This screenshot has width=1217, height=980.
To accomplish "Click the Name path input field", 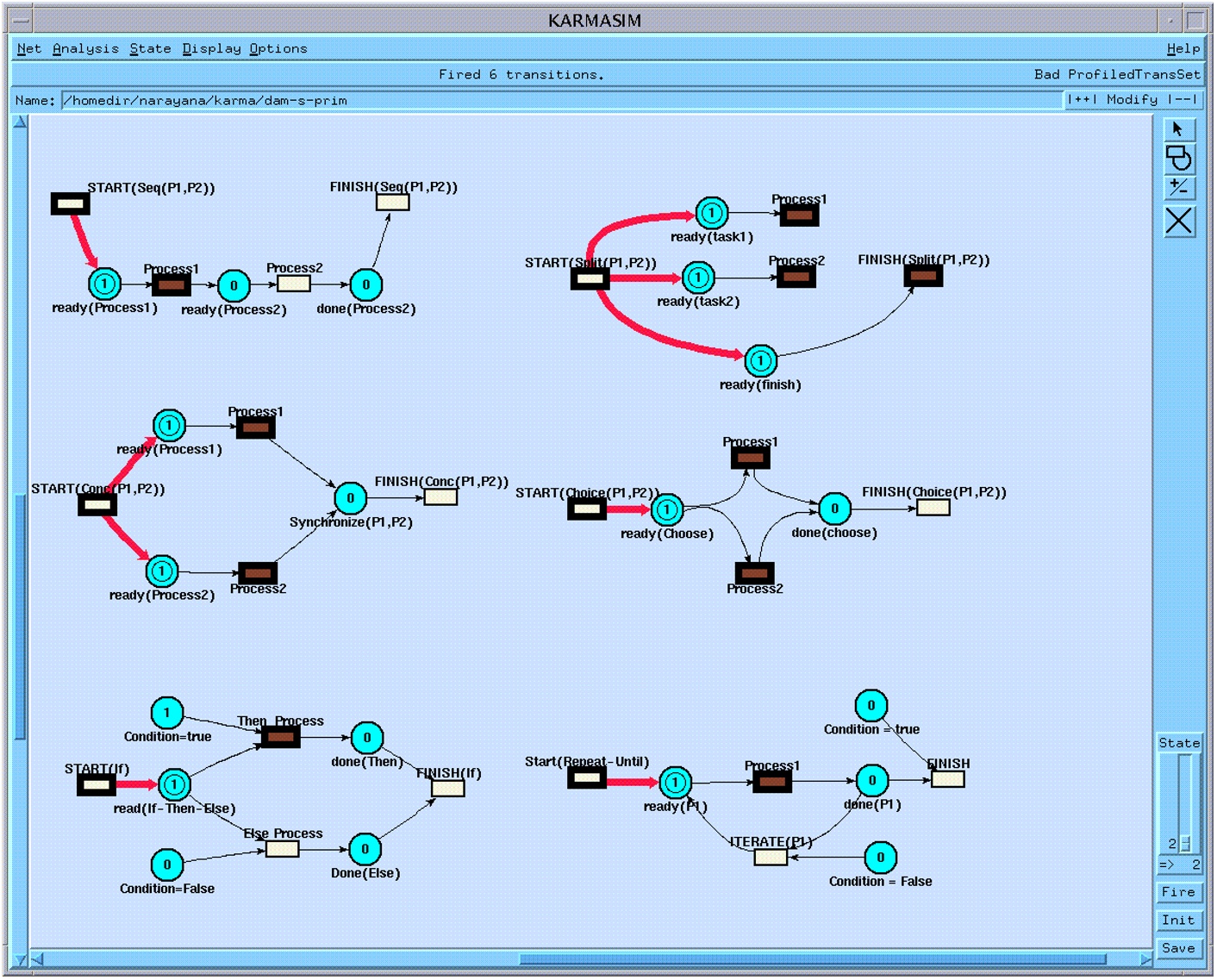I will click(x=562, y=101).
